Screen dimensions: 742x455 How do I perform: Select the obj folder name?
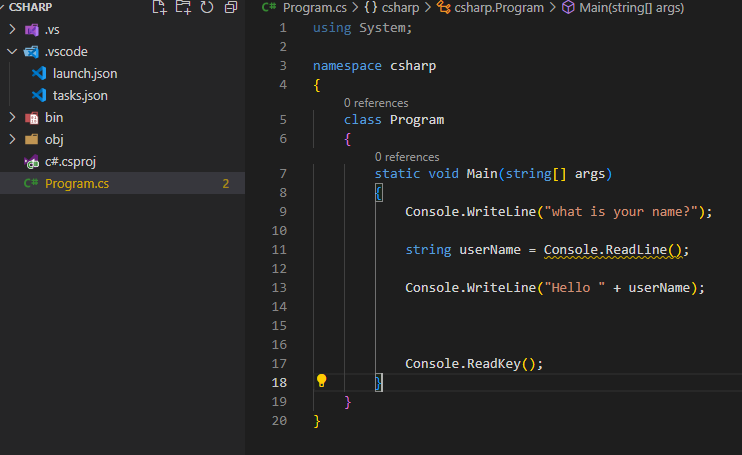click(x=54, y=140)
